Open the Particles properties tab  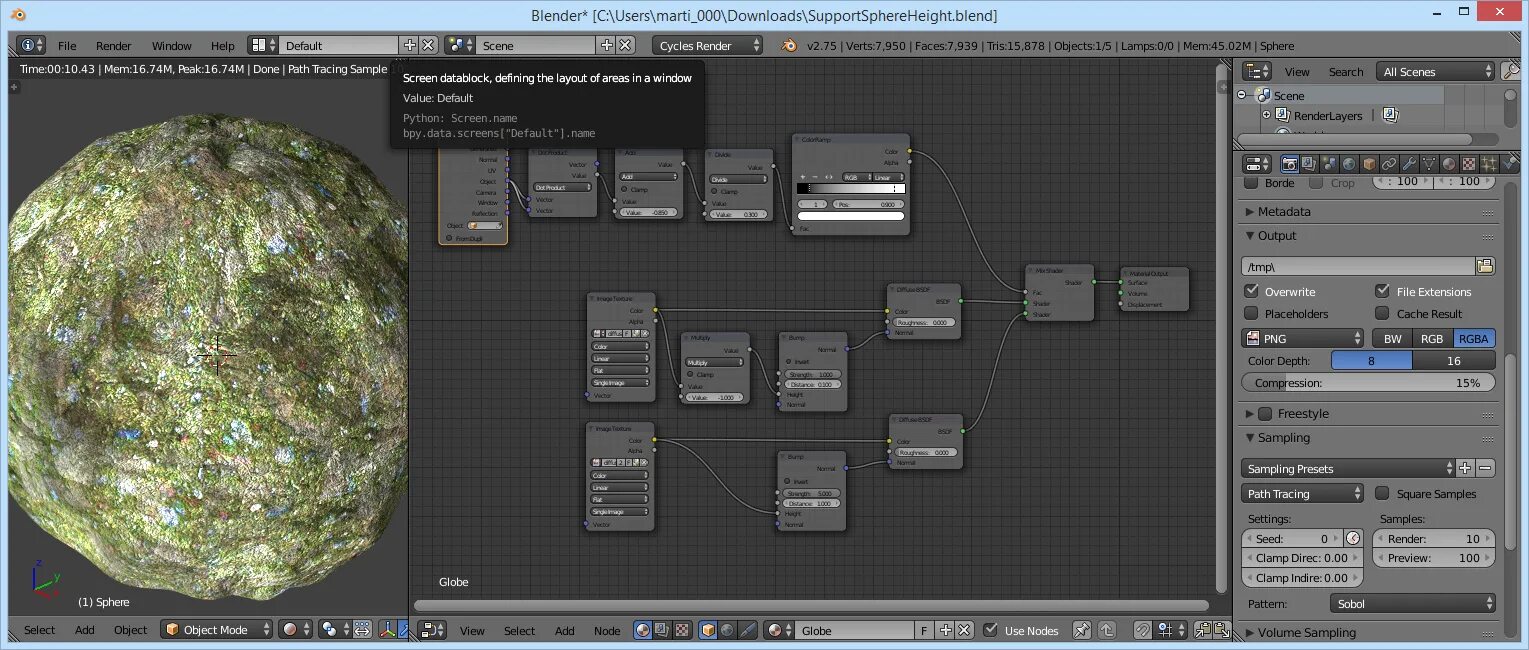[x=1489, y=163]
